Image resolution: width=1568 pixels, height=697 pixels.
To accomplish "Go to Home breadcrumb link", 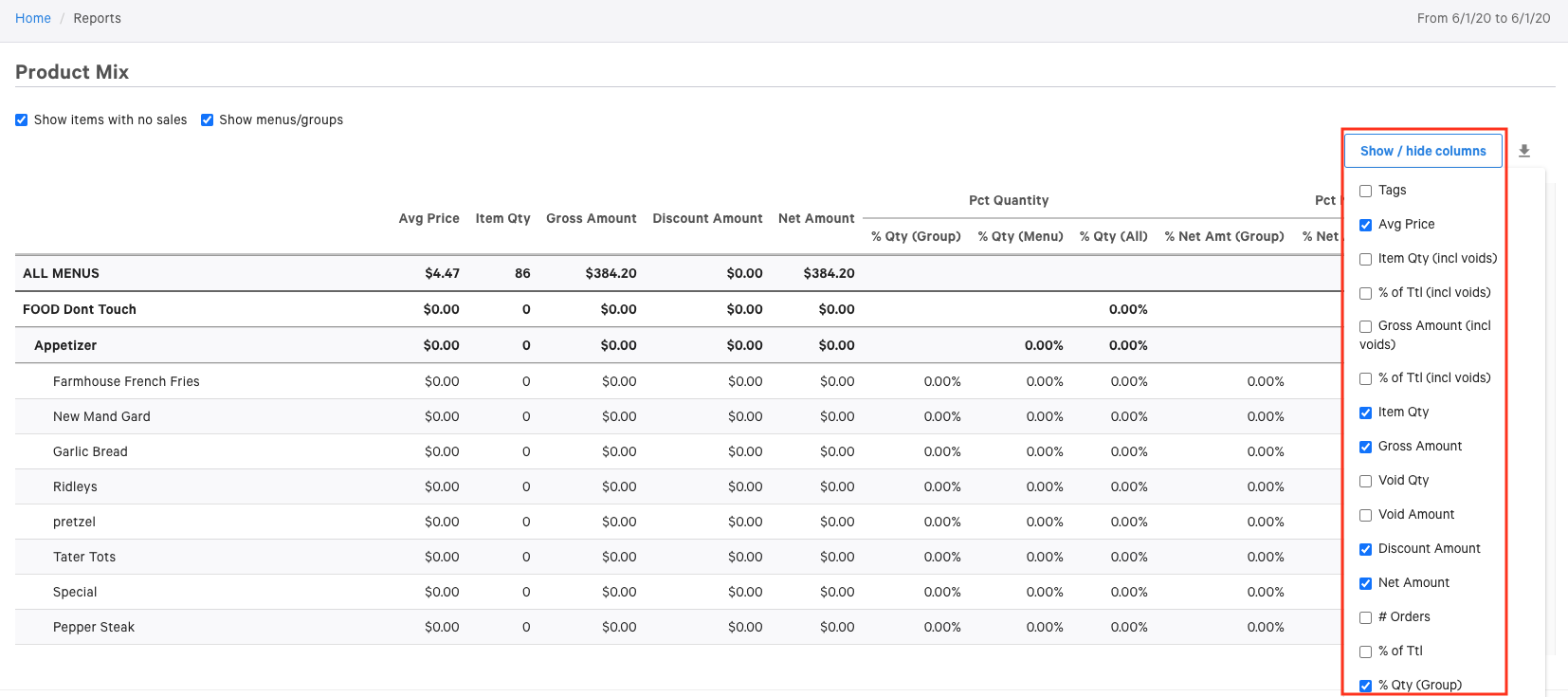I will [x=33, y=18].
